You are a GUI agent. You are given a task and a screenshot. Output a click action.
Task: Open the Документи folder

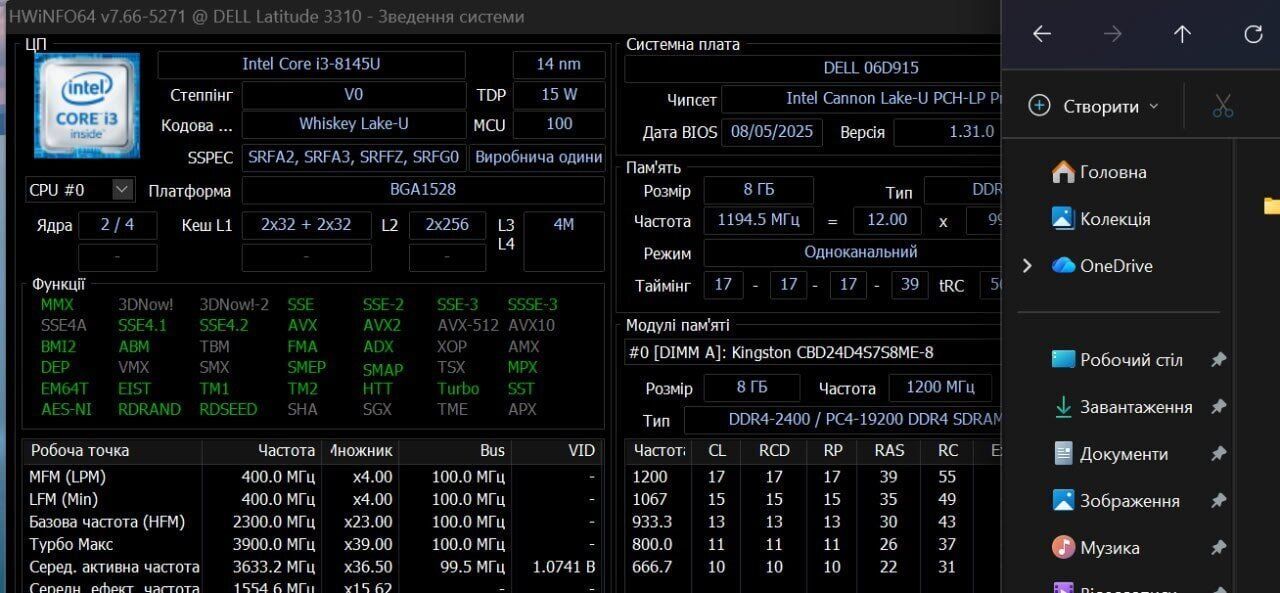tap(1123, 454)
